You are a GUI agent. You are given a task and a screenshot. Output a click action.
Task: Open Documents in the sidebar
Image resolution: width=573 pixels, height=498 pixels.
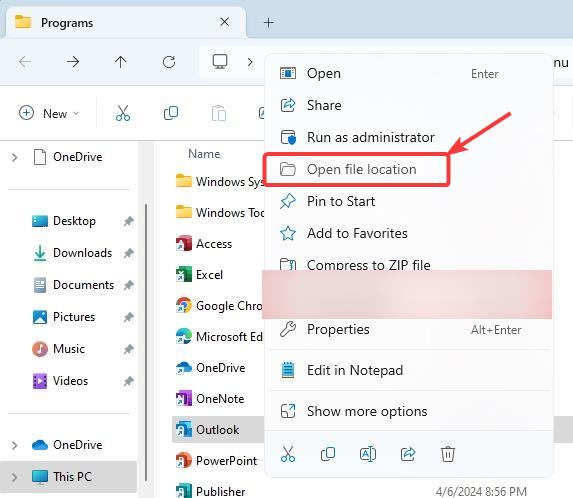74,285
